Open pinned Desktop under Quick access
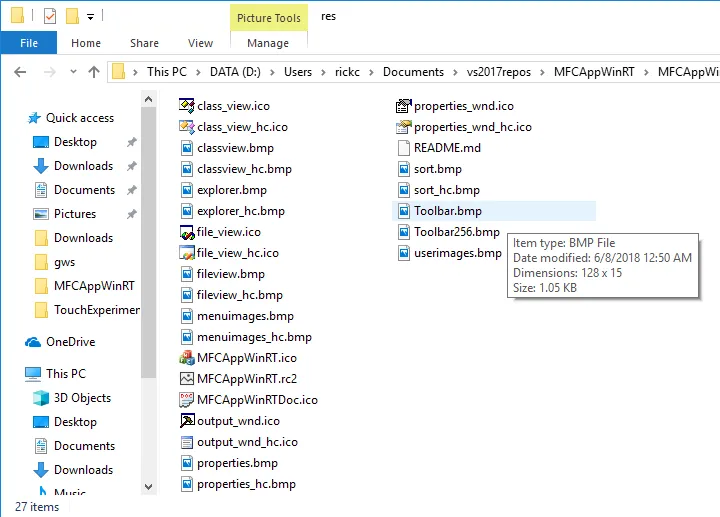The height and width of the screenshot is (517, 720). pos(75,142)
